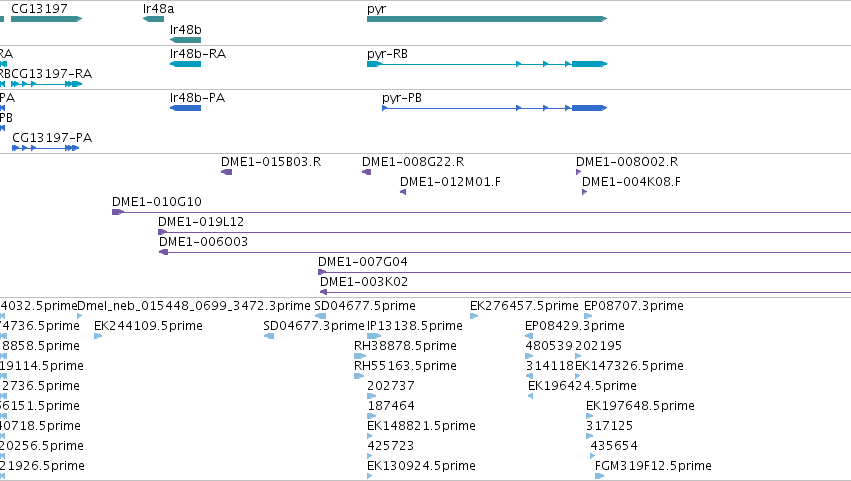Click the EK196424.5prime label
This screenshot has width=851, height=481.
(x=582, y=387)
